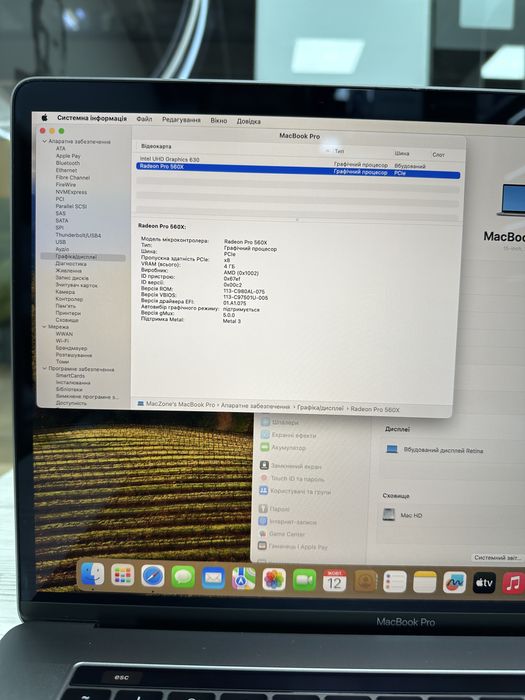Open Mail app in the Dock
The height and width of the screenshot is (700, 525).
[x=213, y=578]
